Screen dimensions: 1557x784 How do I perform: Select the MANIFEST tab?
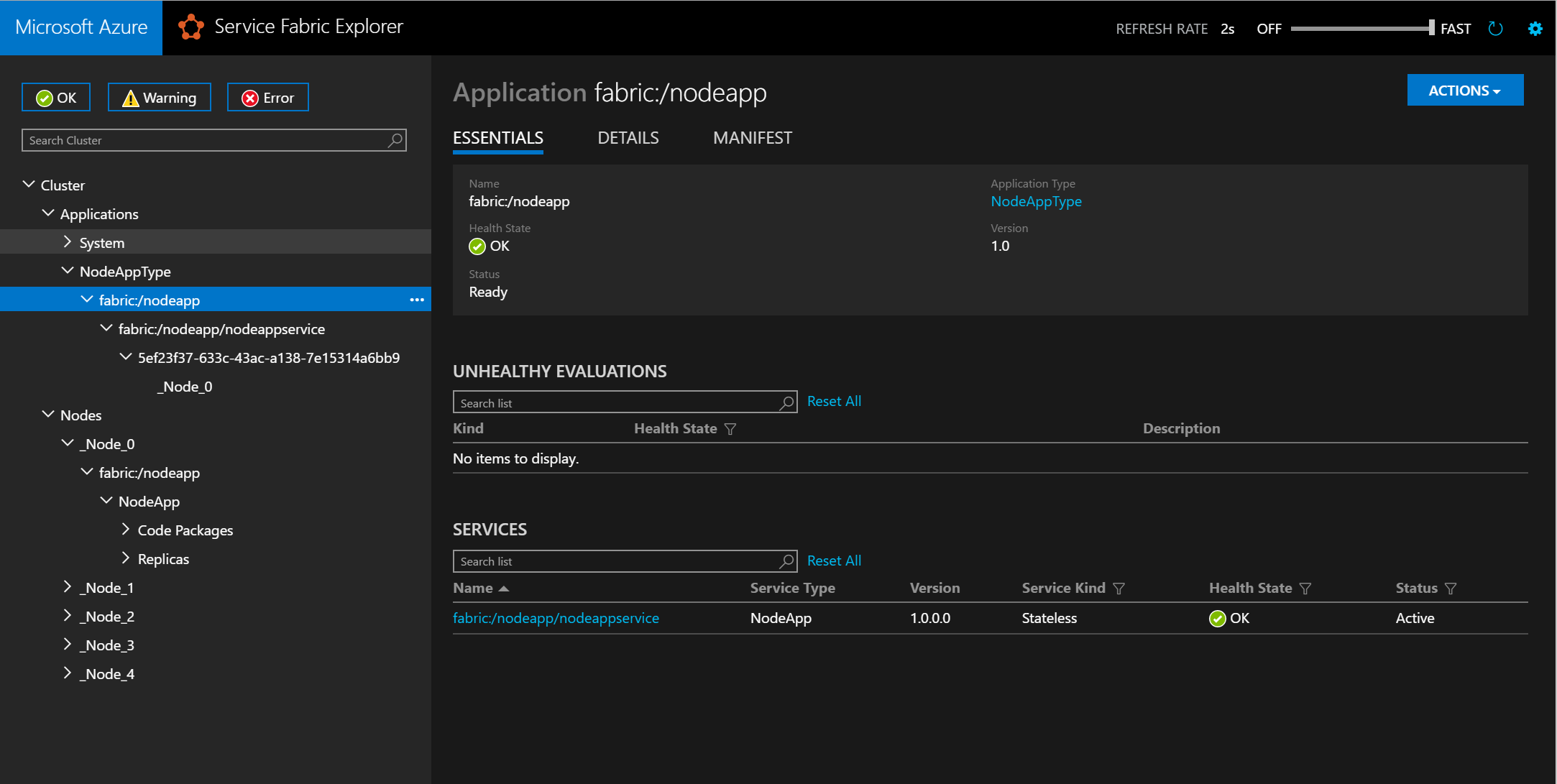click(x=753, y=138)
